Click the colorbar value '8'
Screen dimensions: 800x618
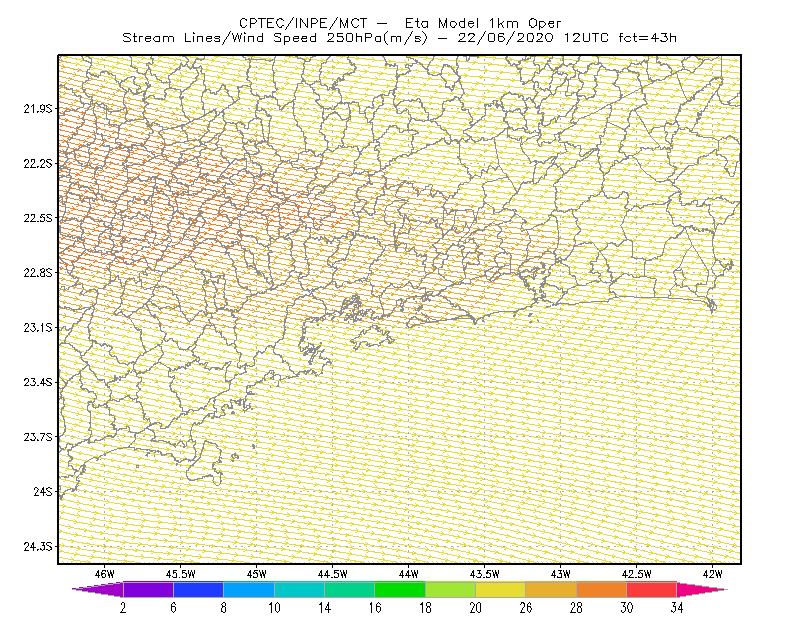pyautogui.click(x=223, y=608)
